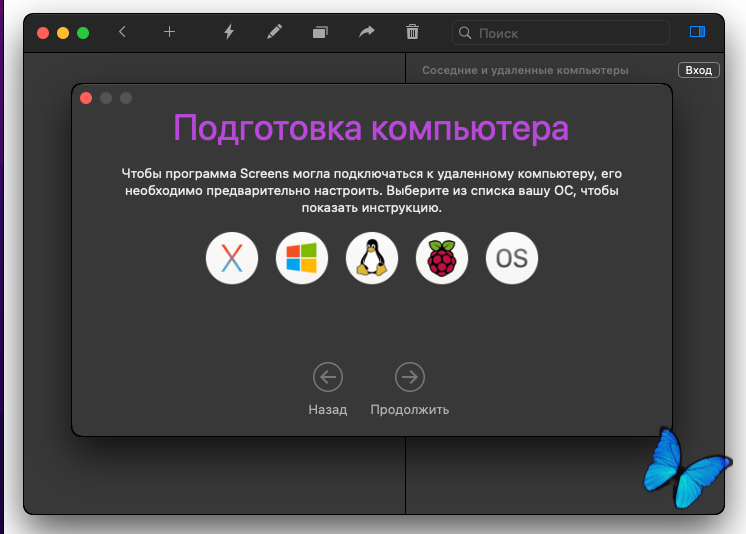Click the pencil edit icon
This screenshot has width=746, height=534.
[275, 32]
